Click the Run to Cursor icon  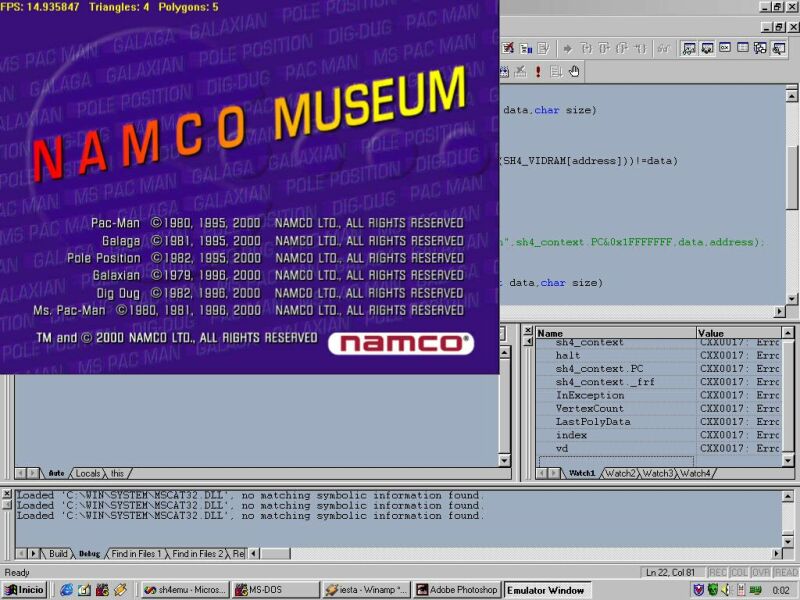(640, 48)
